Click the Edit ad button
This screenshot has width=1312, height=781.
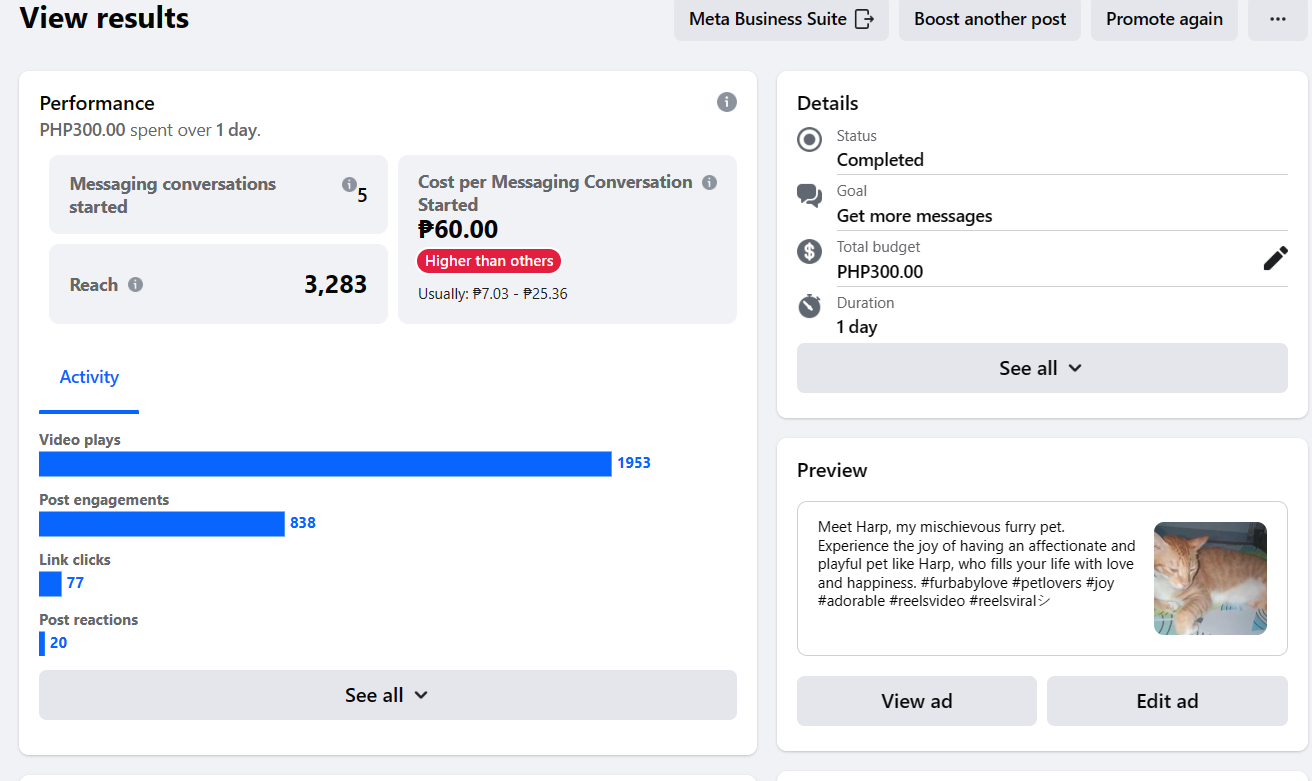1167,701
